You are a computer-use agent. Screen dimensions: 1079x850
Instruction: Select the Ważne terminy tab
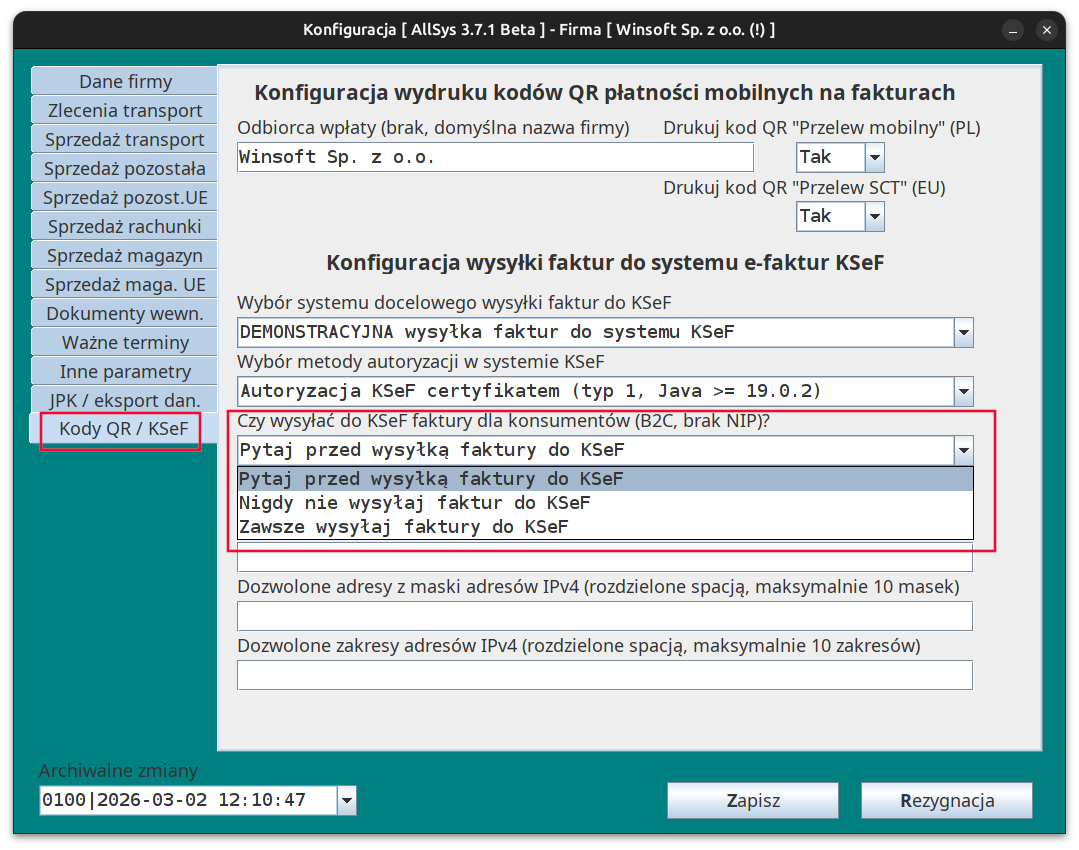tap(125, 343)
